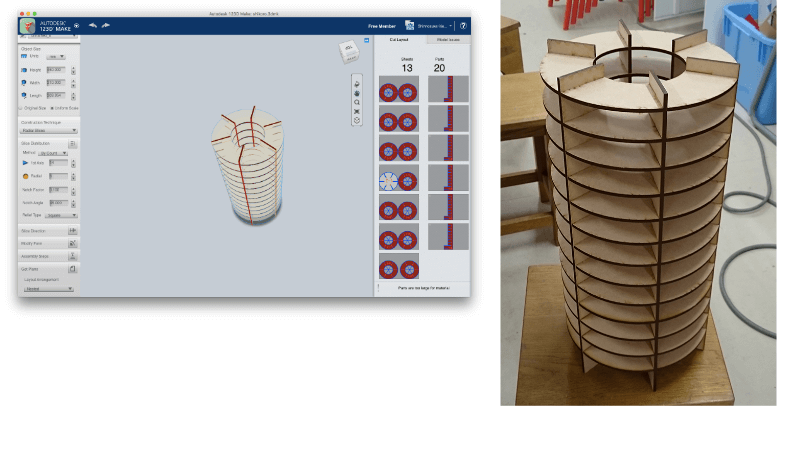Open the settings gear beside the logo
Viewport: 800px width, 457px height.
click(77, 26)
